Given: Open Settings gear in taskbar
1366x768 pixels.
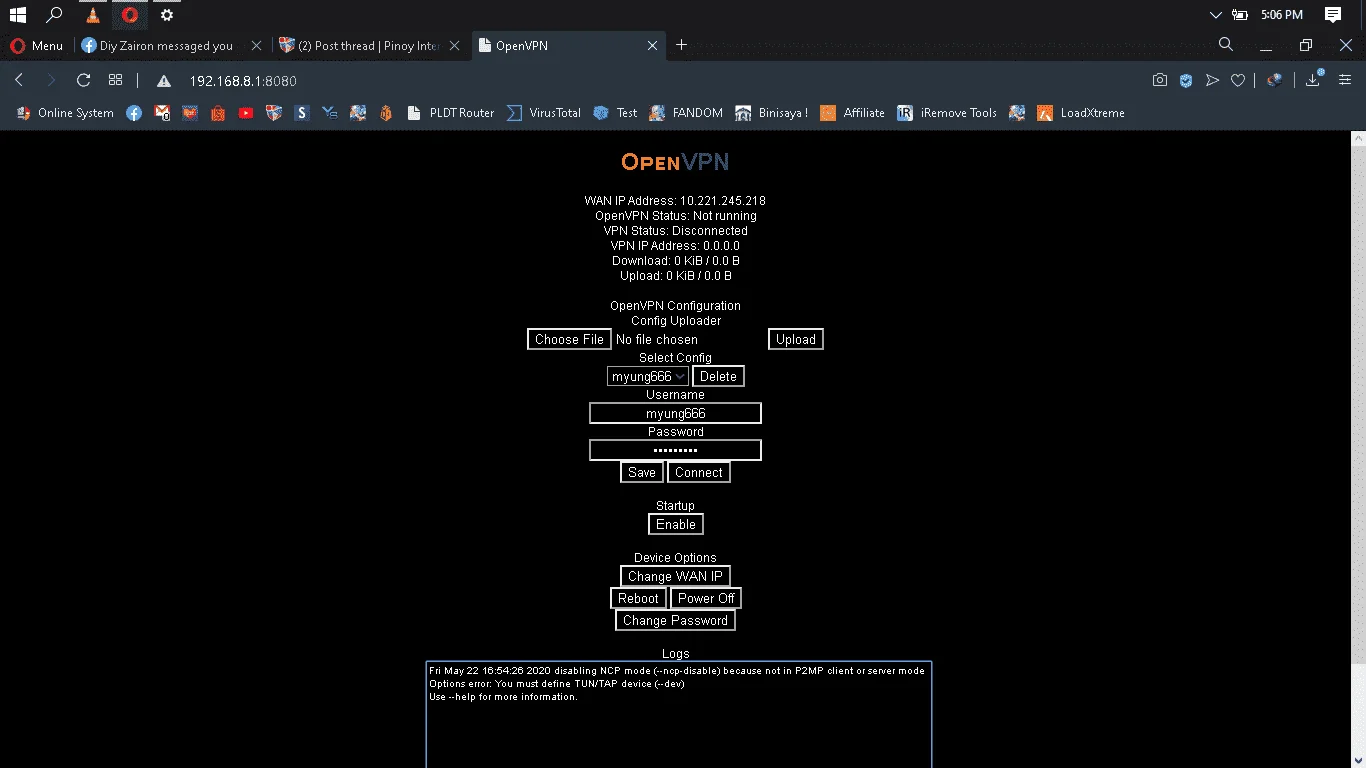Looking at the screenshot, I should tap(167, 15).
